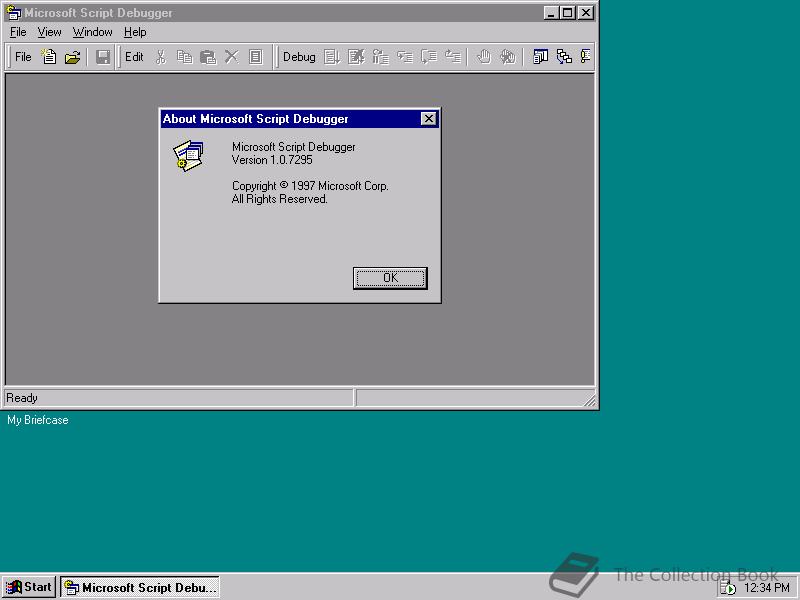Select Microsoft Script Debugger taskbar button
Screen dimensions: 800x600
coord(140,587)
